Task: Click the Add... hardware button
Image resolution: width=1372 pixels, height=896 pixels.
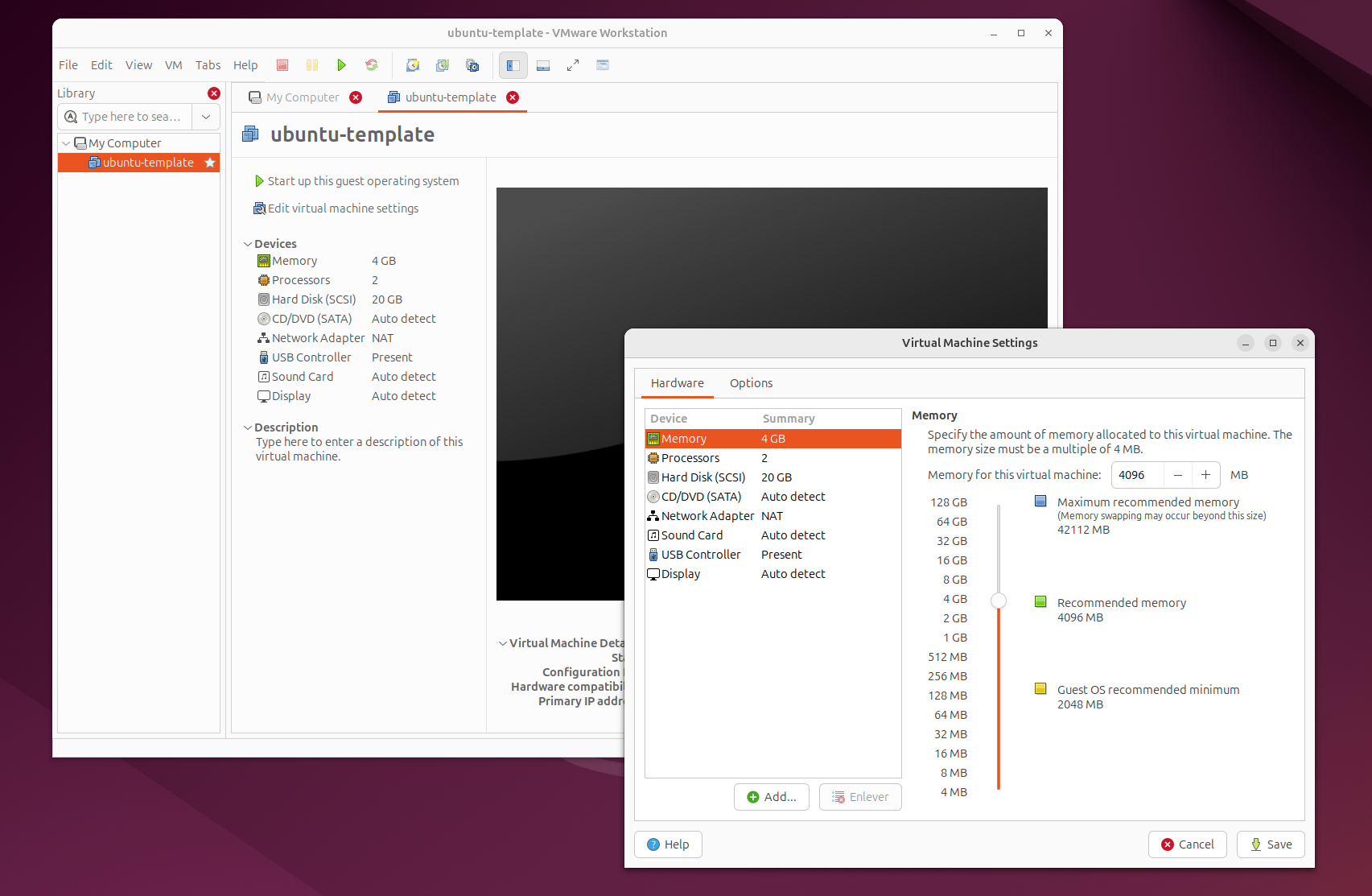Action: pyautogui.click(x=772, y=797)
